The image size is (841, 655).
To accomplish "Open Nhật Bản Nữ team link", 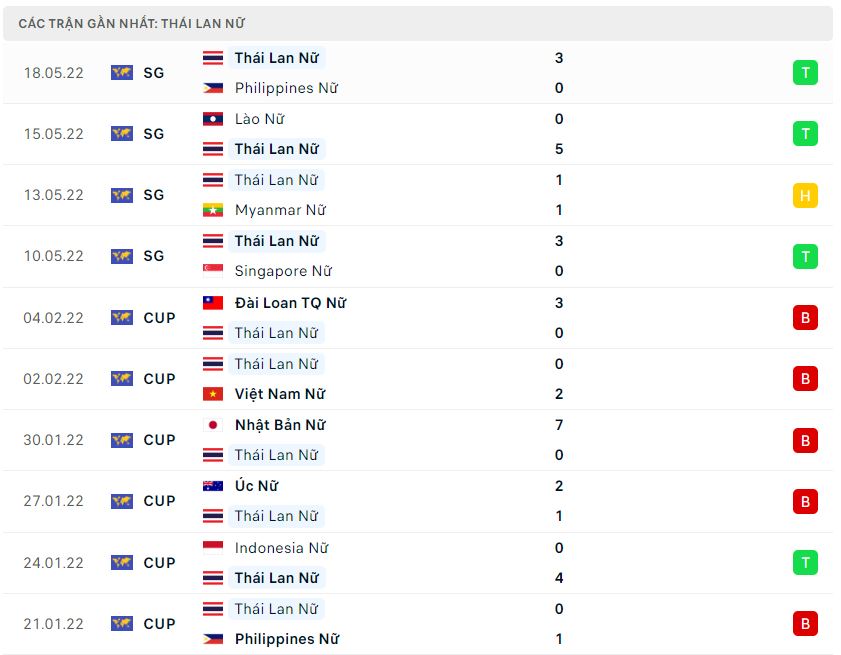I will [x=280, y=425].
